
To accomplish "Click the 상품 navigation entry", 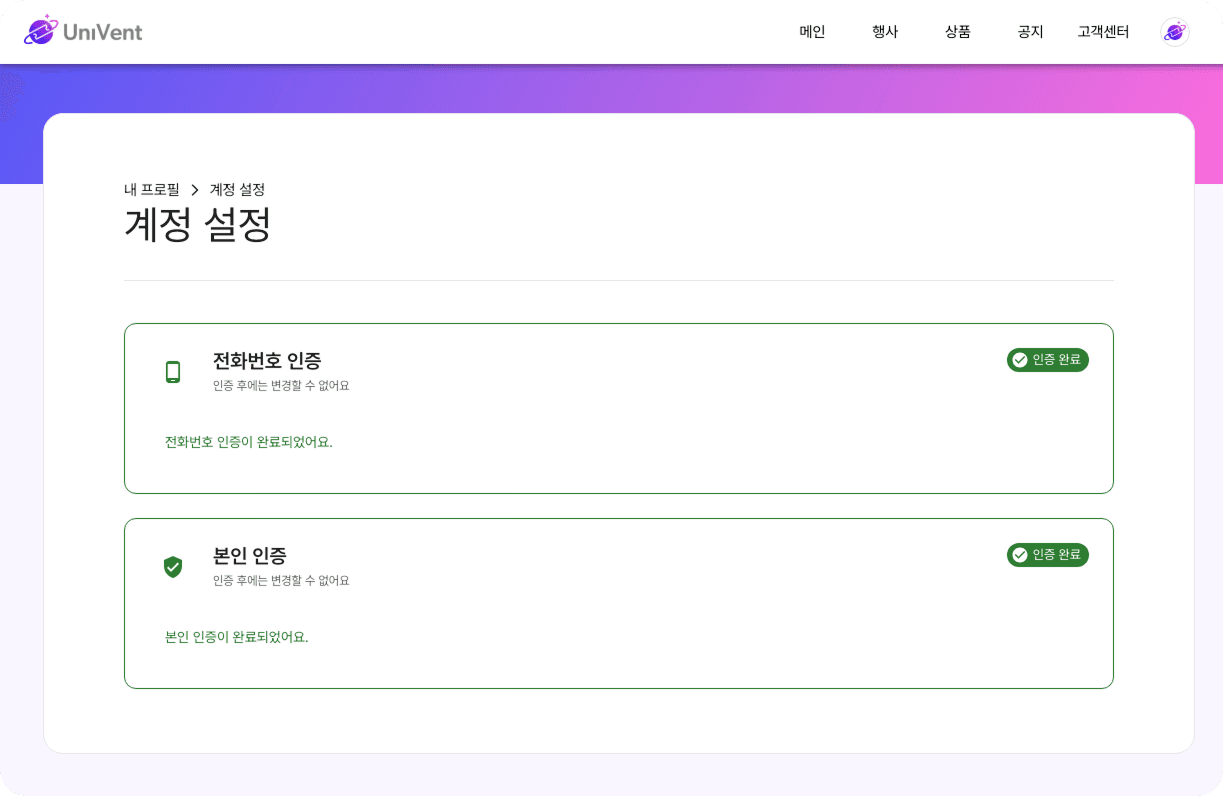I will pyautogui.click(x=957, y=31).
